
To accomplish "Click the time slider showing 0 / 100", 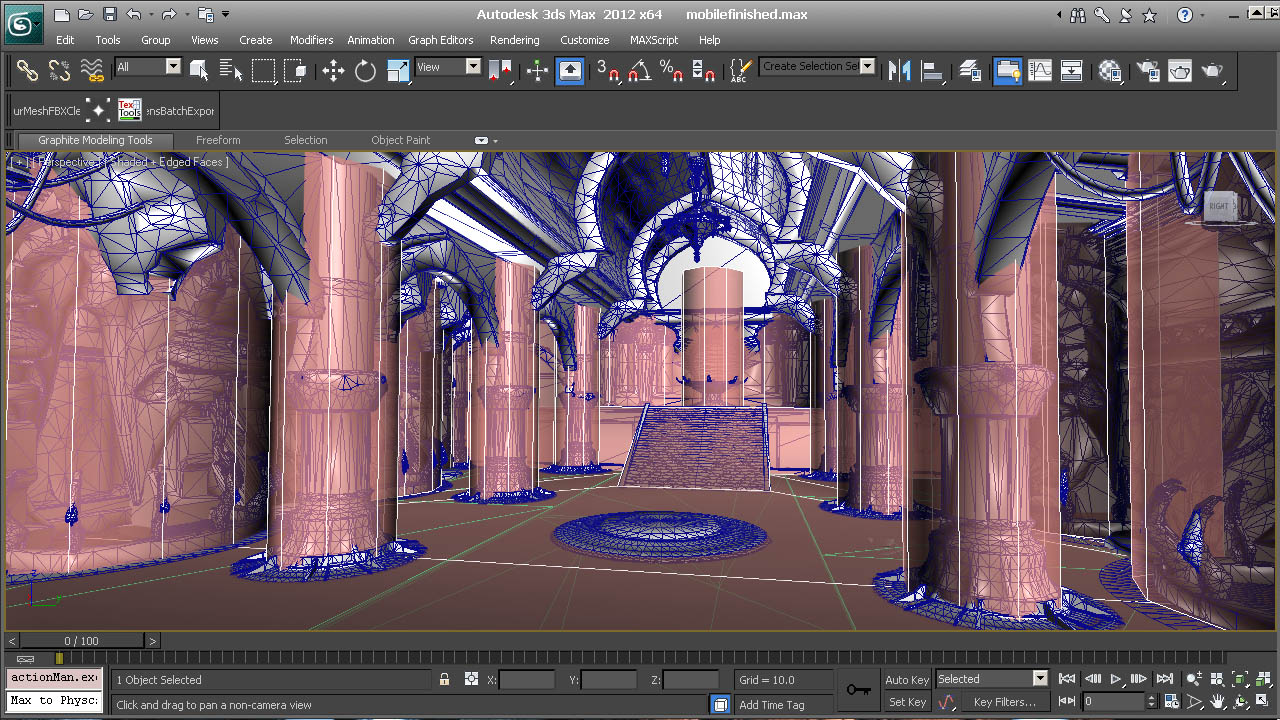I will (82, 641).
